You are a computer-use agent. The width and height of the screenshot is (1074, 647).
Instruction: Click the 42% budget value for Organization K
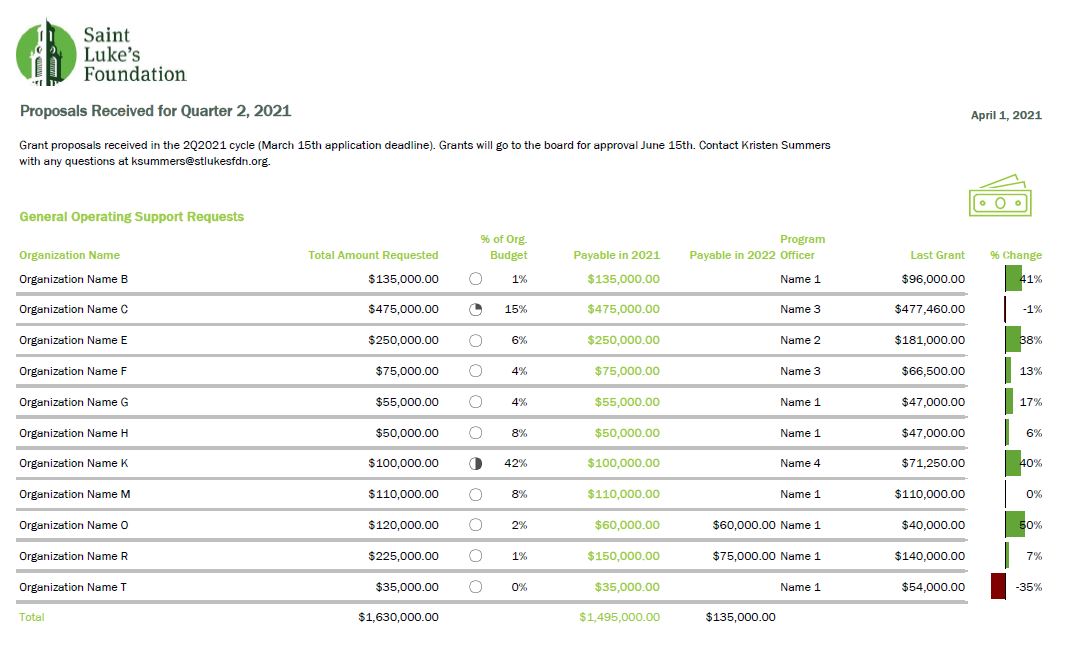pyautogui.click(x=516, y=463)
